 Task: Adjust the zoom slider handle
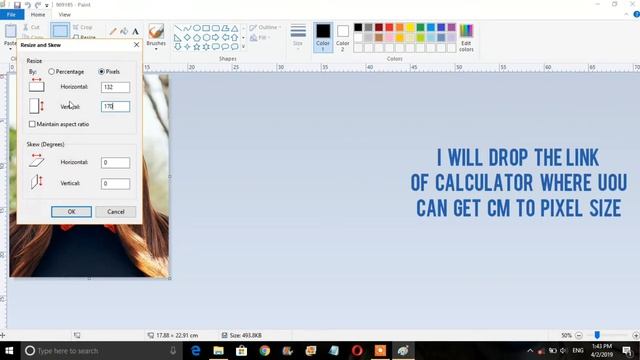pyautogui.click(x=597, y=335)
